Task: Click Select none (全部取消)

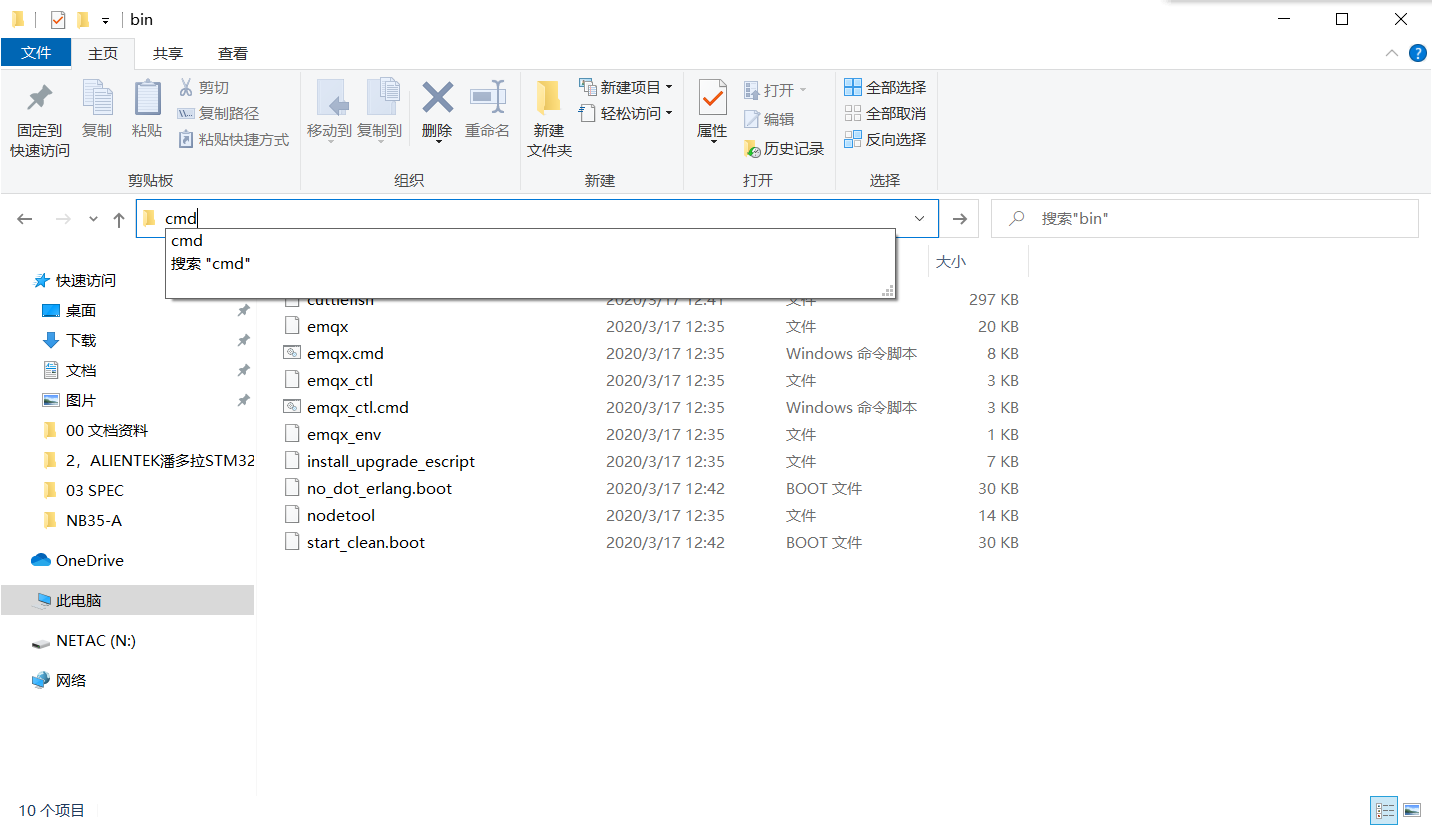Action: coord(885,114)
